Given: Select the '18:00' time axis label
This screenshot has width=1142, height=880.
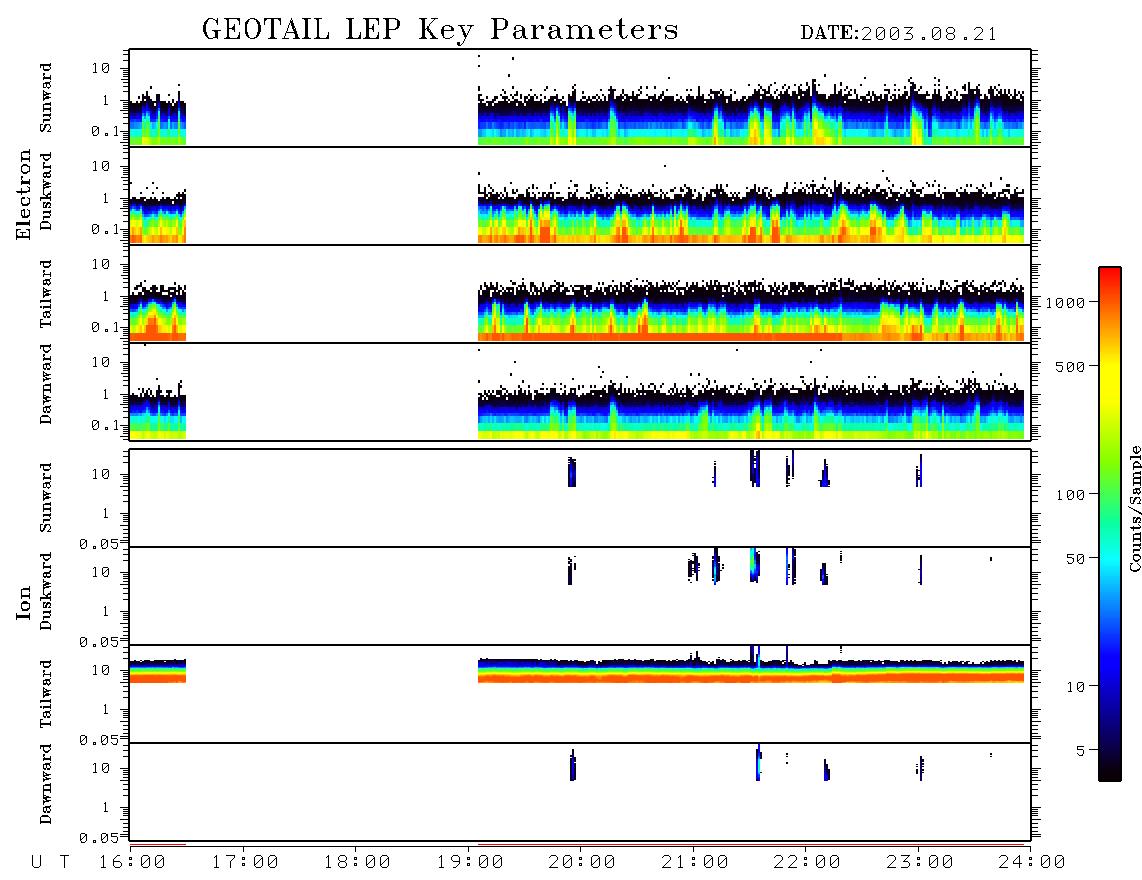Looking at the screenshot, I should (x=358, y=863).
